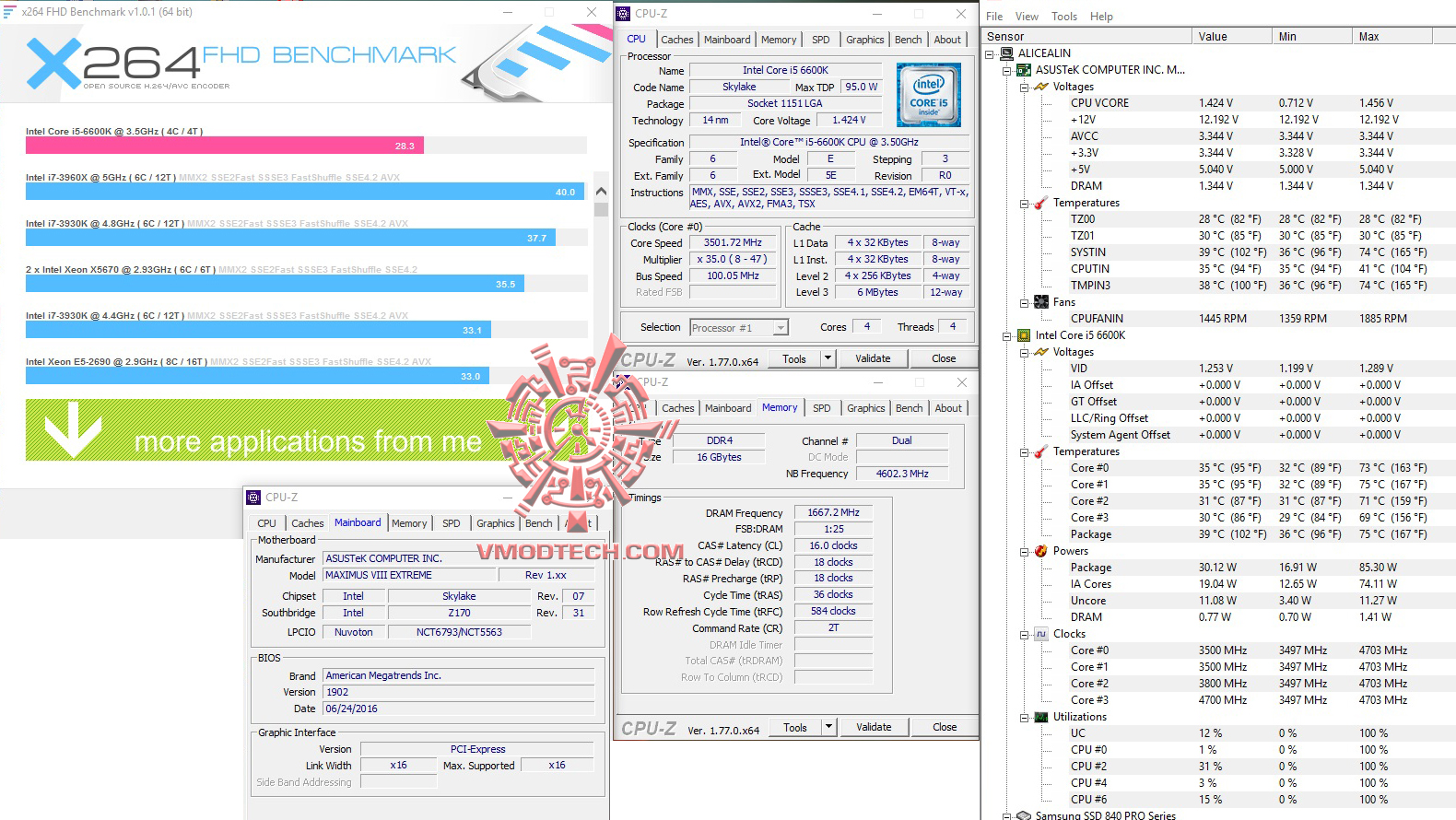The width and height of the screenshot is (1456, 820).
Task: Click the mainboard Temperatures thermometer icon
Action: click(x=1041, y=203)
